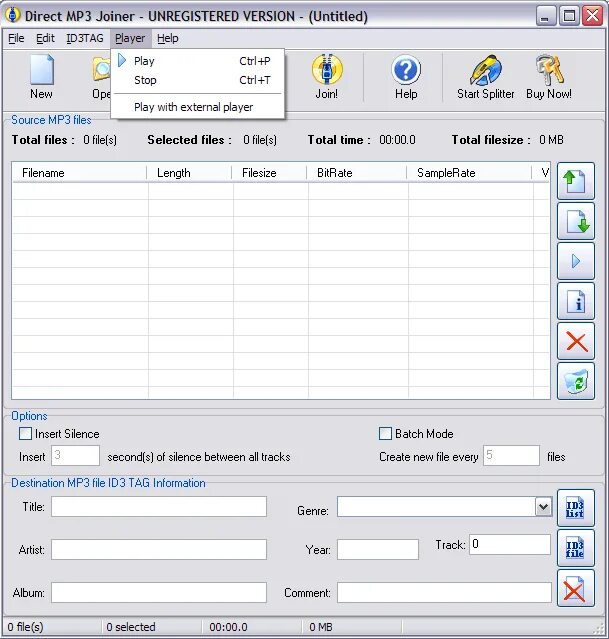Choose Play from the Player menu

[197, 61]
